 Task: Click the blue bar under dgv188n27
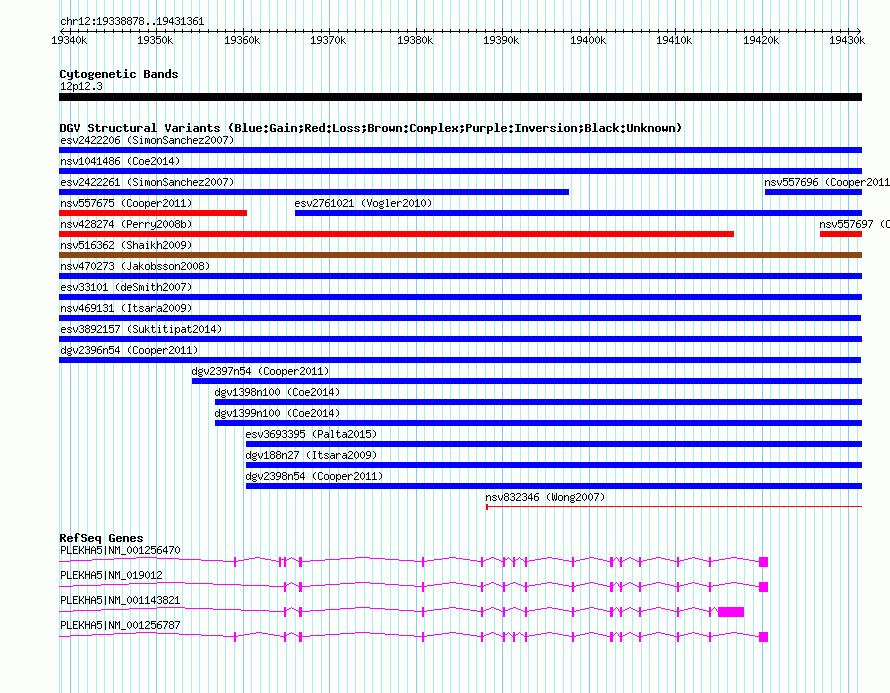tap(554, 465)
